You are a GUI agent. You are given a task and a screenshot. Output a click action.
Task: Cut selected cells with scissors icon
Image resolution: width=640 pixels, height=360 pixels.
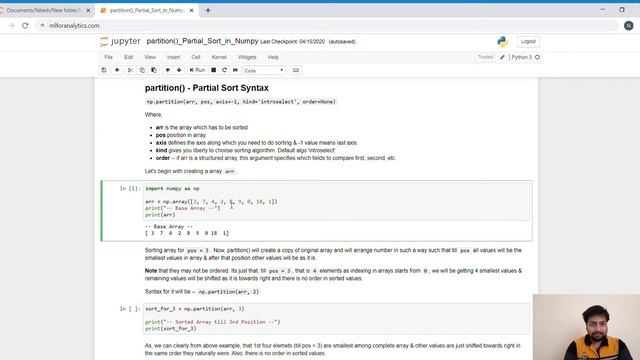point(130,70)
